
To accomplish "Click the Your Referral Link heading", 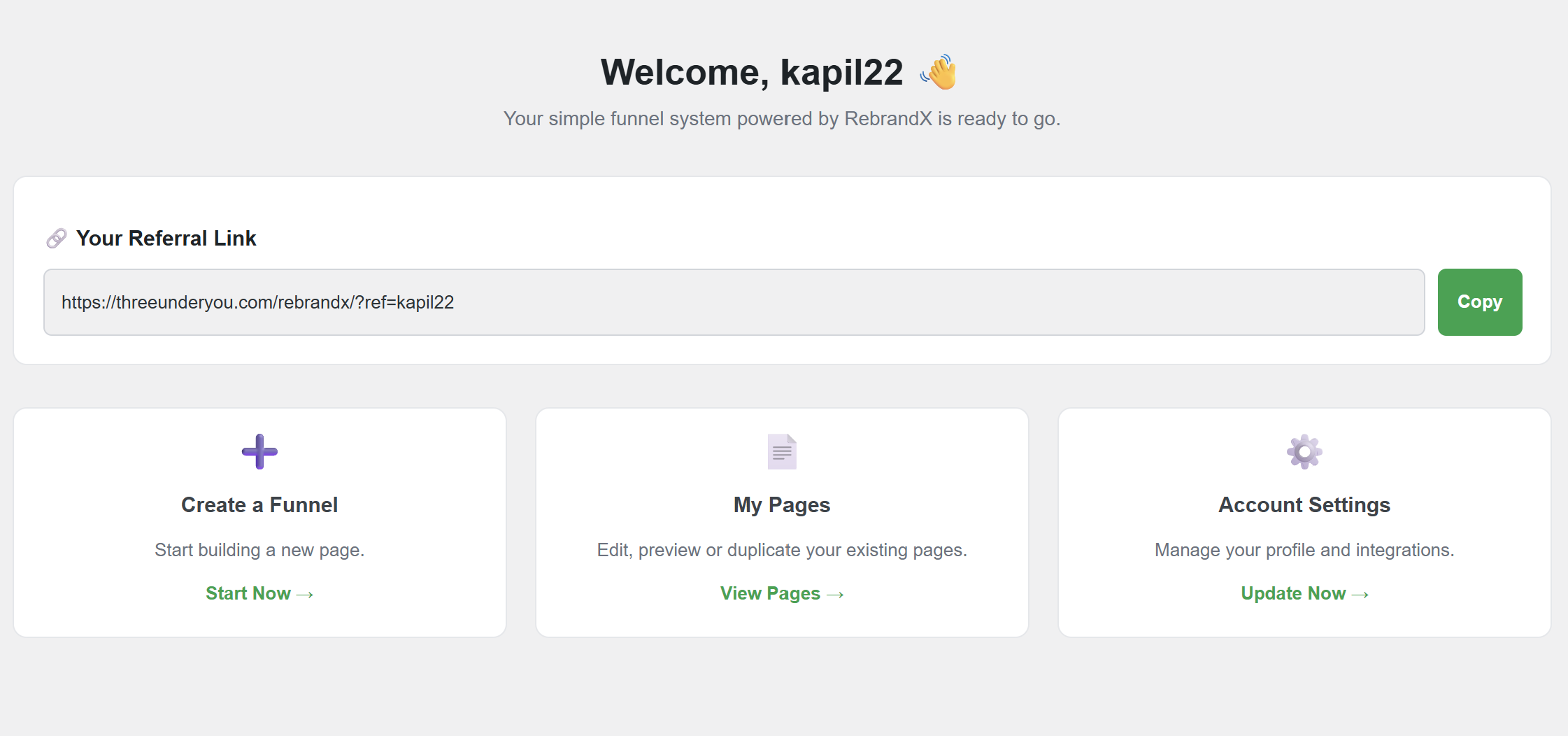I will [x=166, y=239].
